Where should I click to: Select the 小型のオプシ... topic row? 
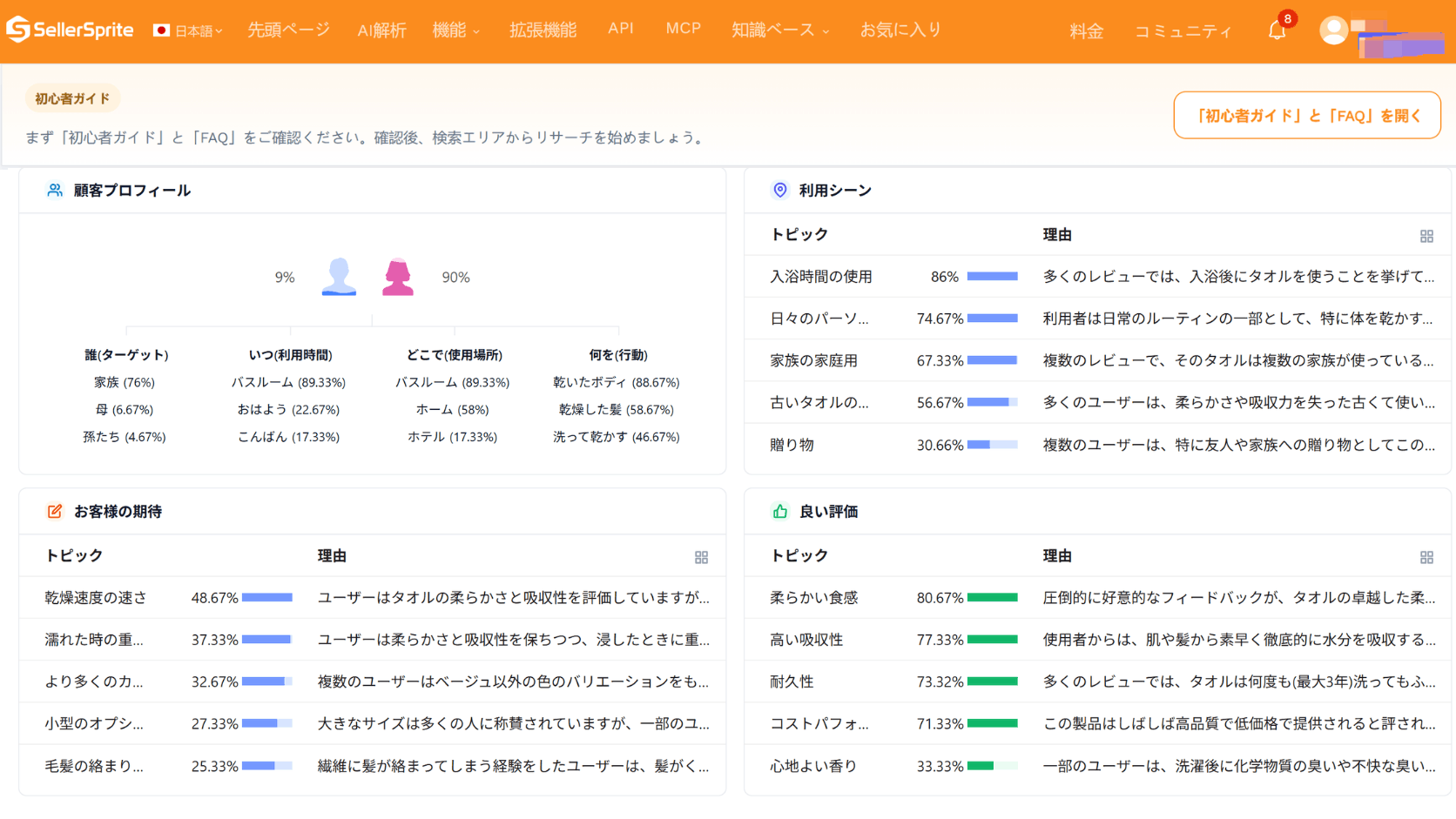[373, 723]
